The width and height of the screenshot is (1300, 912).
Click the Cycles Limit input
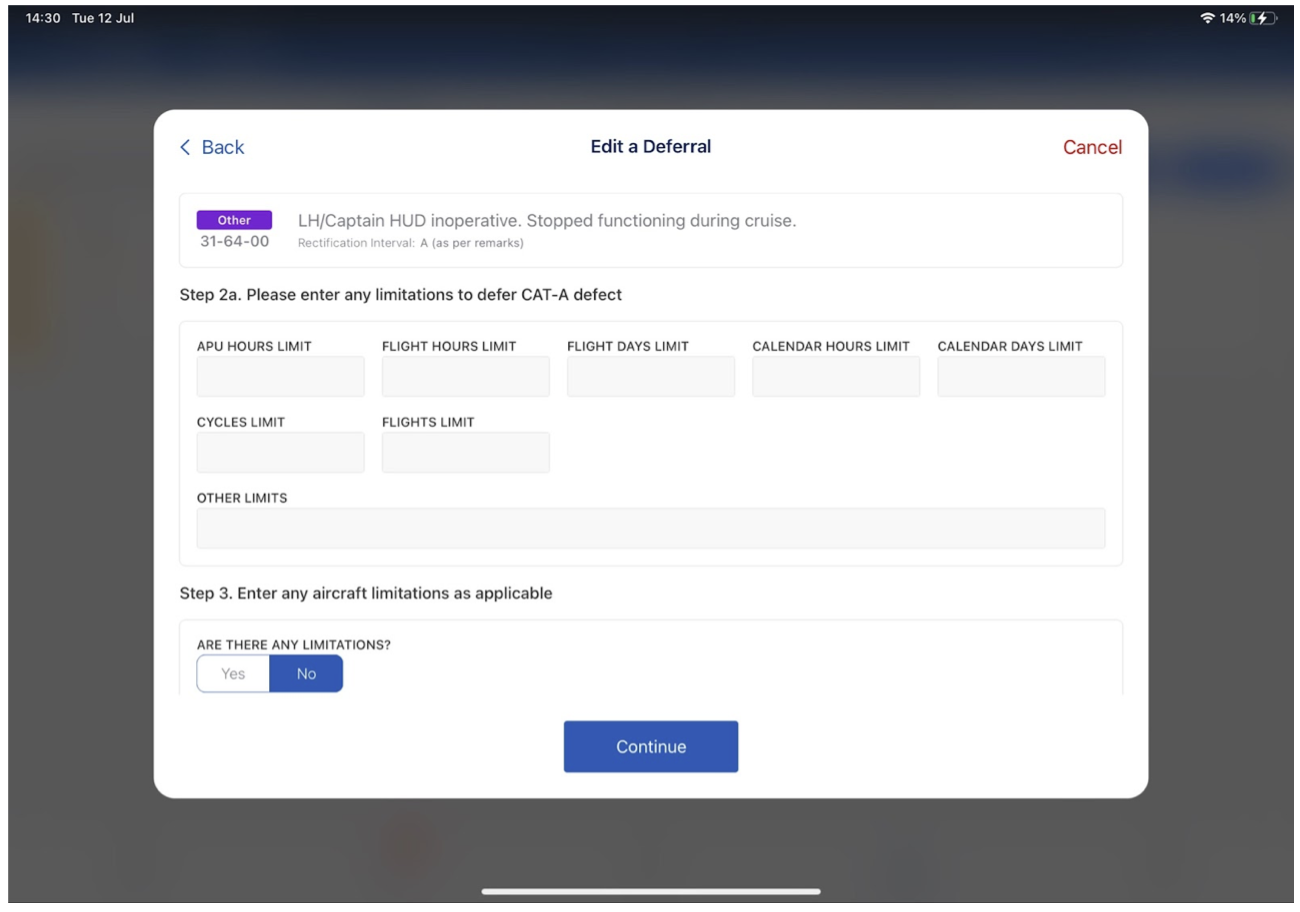281,453
